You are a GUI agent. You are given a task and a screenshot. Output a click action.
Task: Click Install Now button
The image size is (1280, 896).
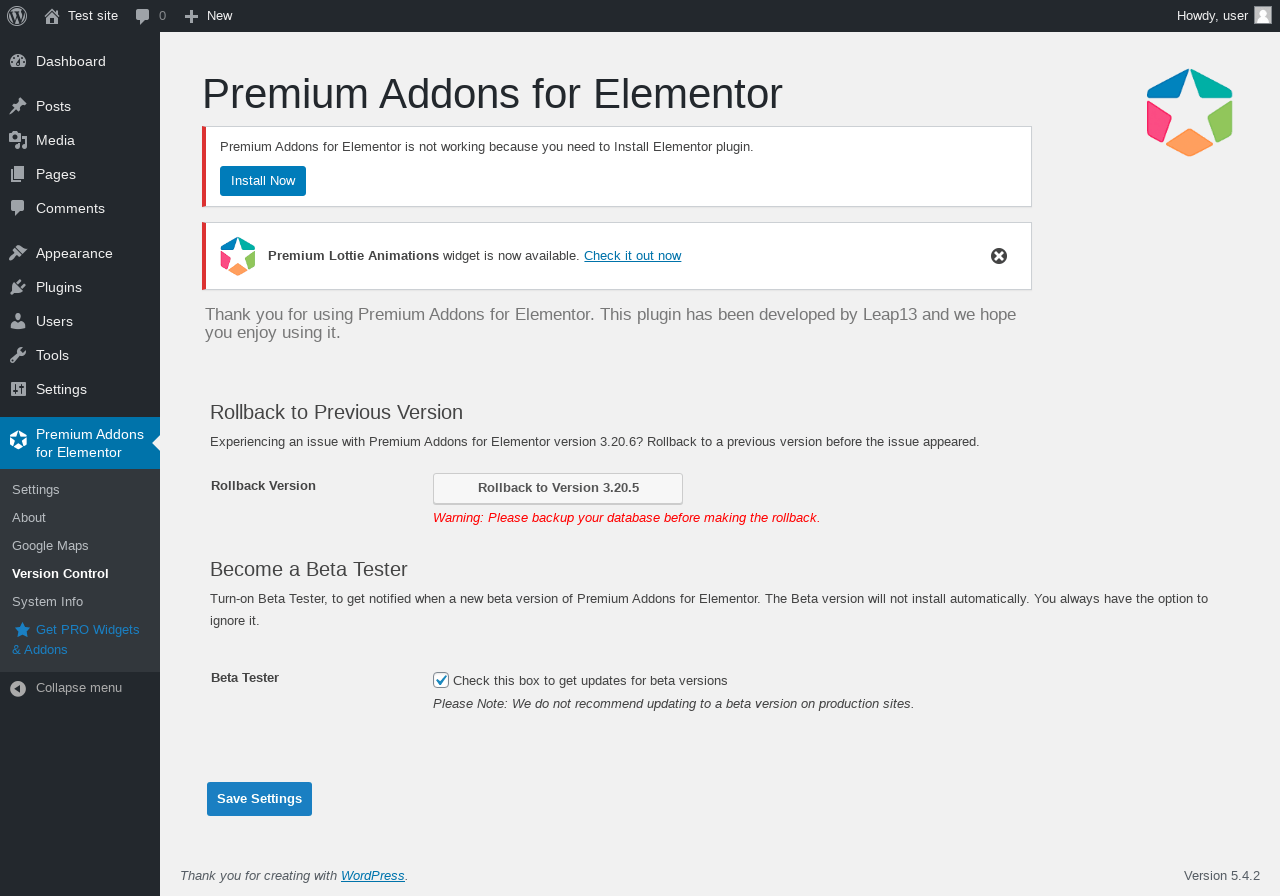click(263, 181)
